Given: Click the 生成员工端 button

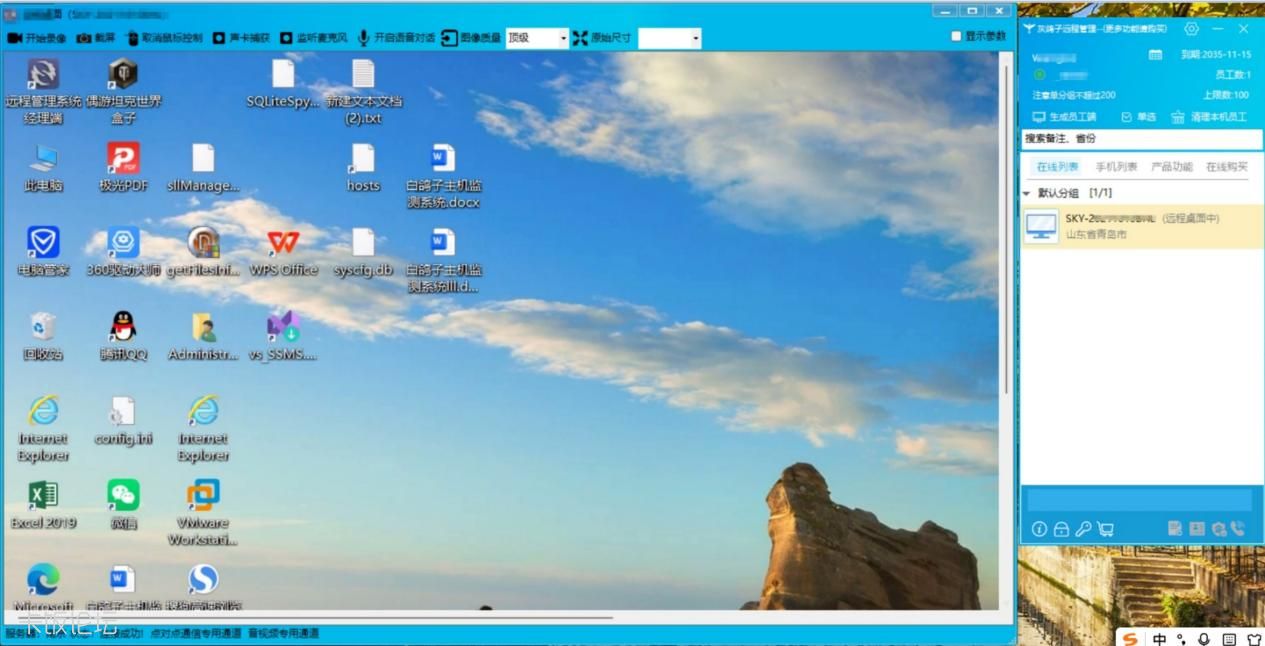Looking at the screenshot, I should point(1064,117).
